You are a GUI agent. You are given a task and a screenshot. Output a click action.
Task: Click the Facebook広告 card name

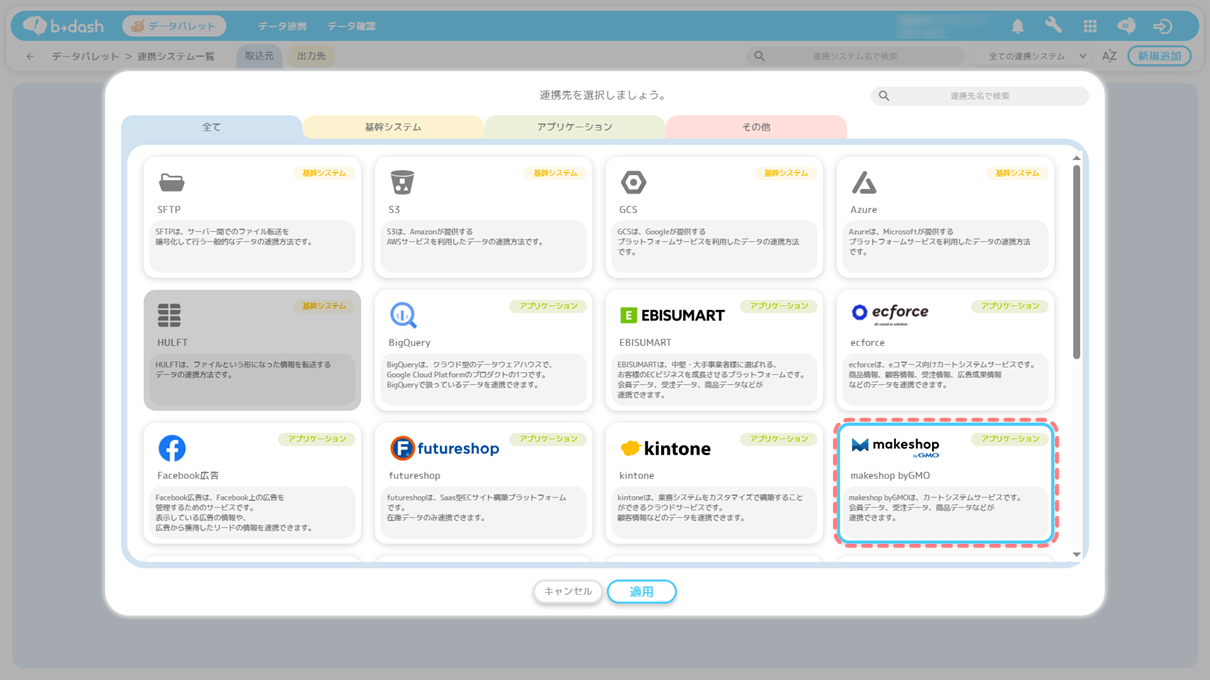188,475
